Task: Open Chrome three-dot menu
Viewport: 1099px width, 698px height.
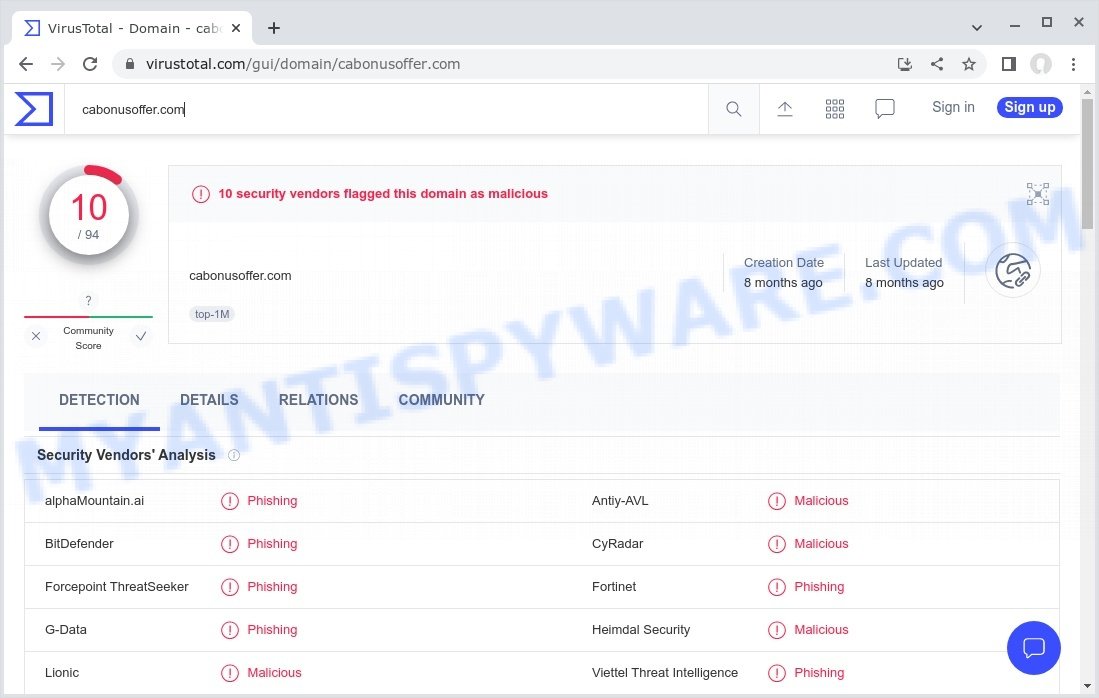Action: pyautogui.click(x=1073, y=64)
